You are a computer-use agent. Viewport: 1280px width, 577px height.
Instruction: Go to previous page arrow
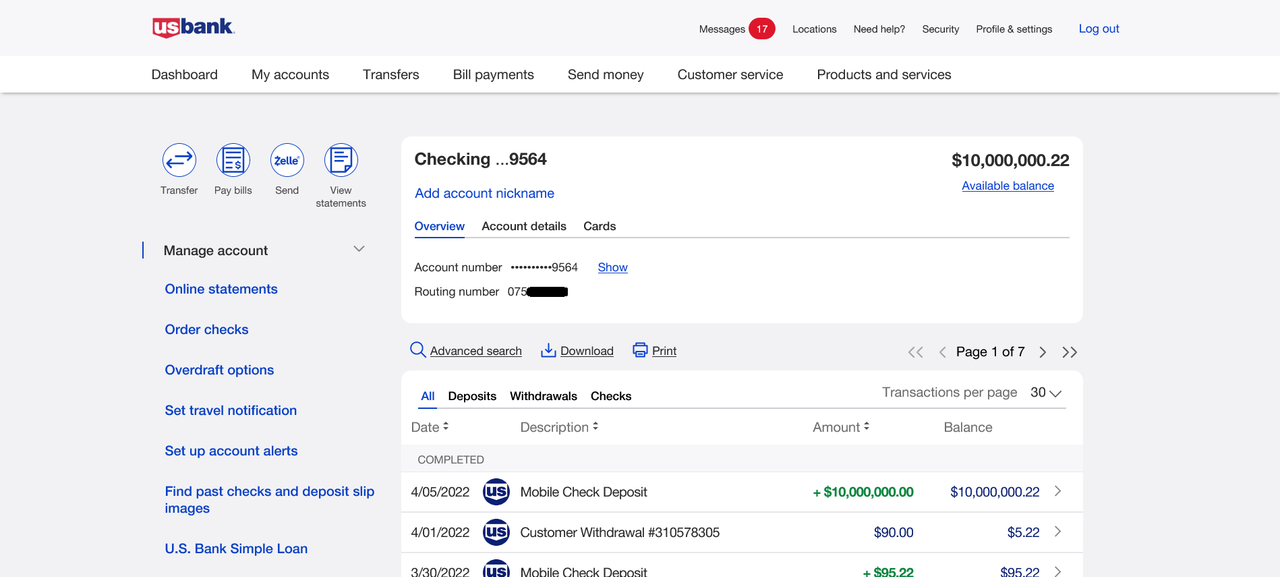point(942,352)
